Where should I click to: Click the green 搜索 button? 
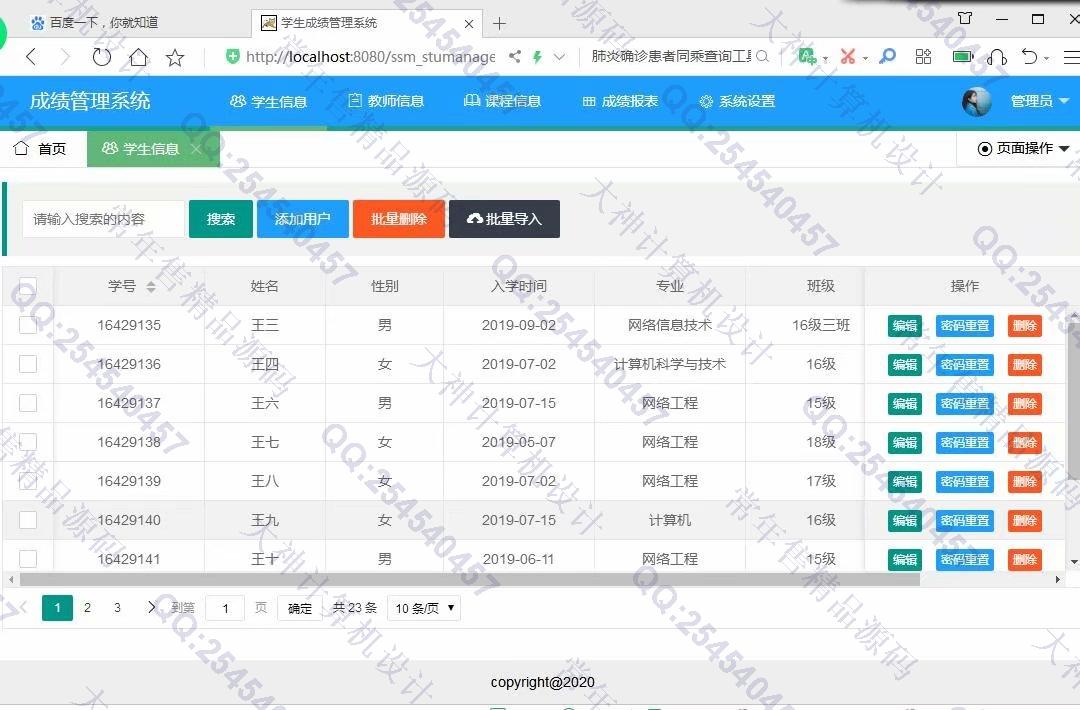pos(220,219)
